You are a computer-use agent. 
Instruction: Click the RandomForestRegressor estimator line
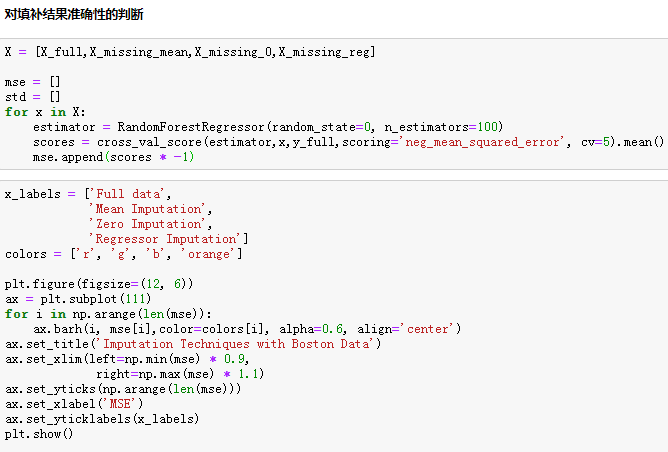click(267, 127)
